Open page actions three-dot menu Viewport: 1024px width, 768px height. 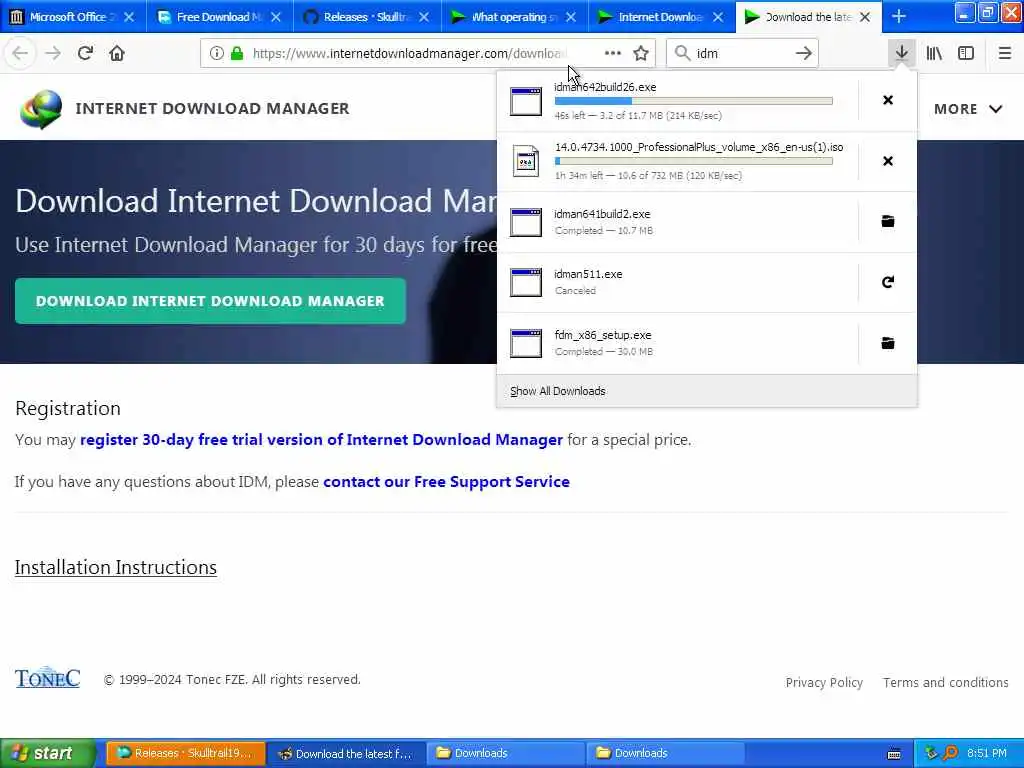click(613, 53)
